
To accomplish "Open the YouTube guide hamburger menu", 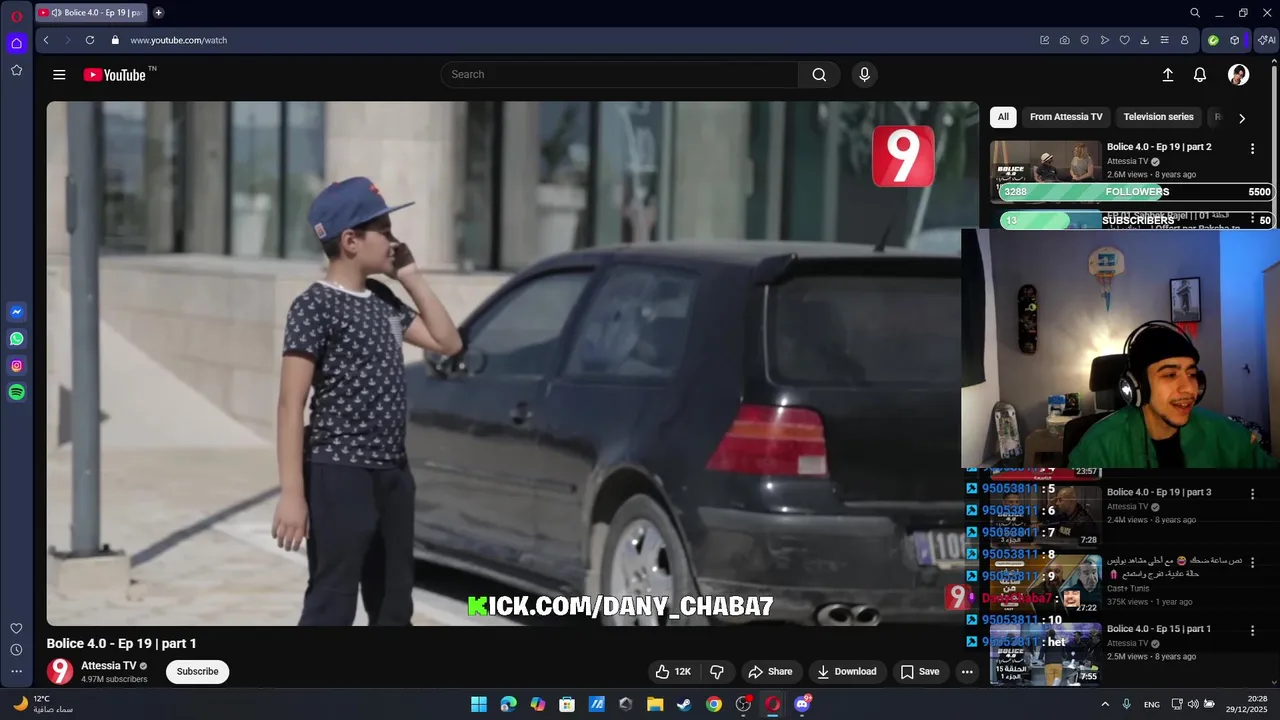I will (59, 75).
